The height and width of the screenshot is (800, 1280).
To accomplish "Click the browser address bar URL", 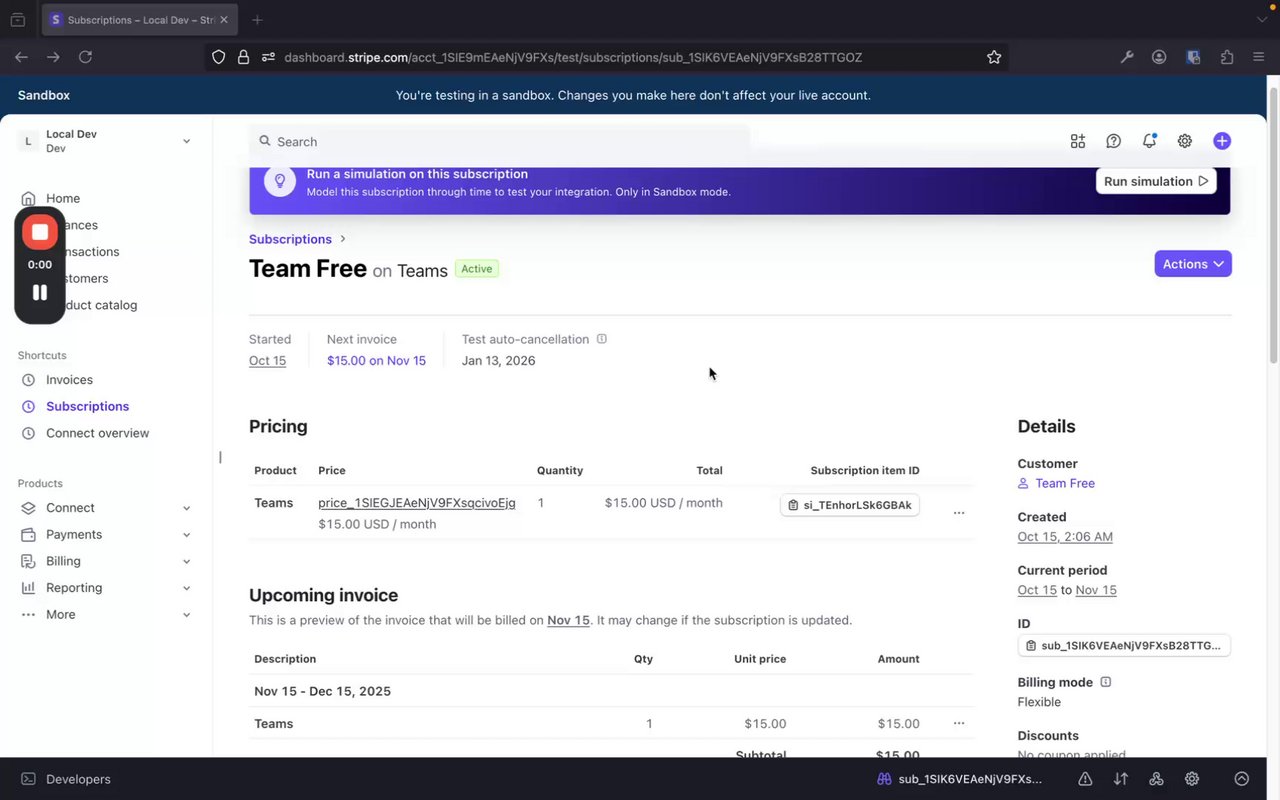I will 573,57.
